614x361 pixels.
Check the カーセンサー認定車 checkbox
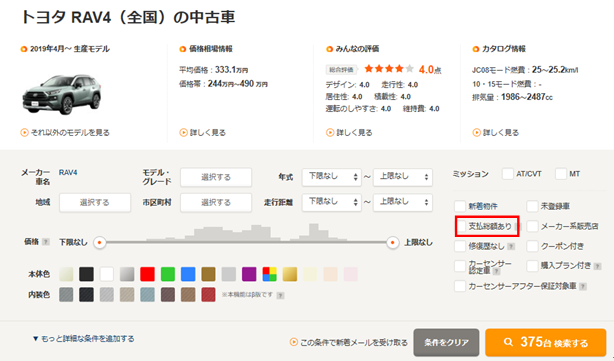pyautogui.click(x=460, y=266)
